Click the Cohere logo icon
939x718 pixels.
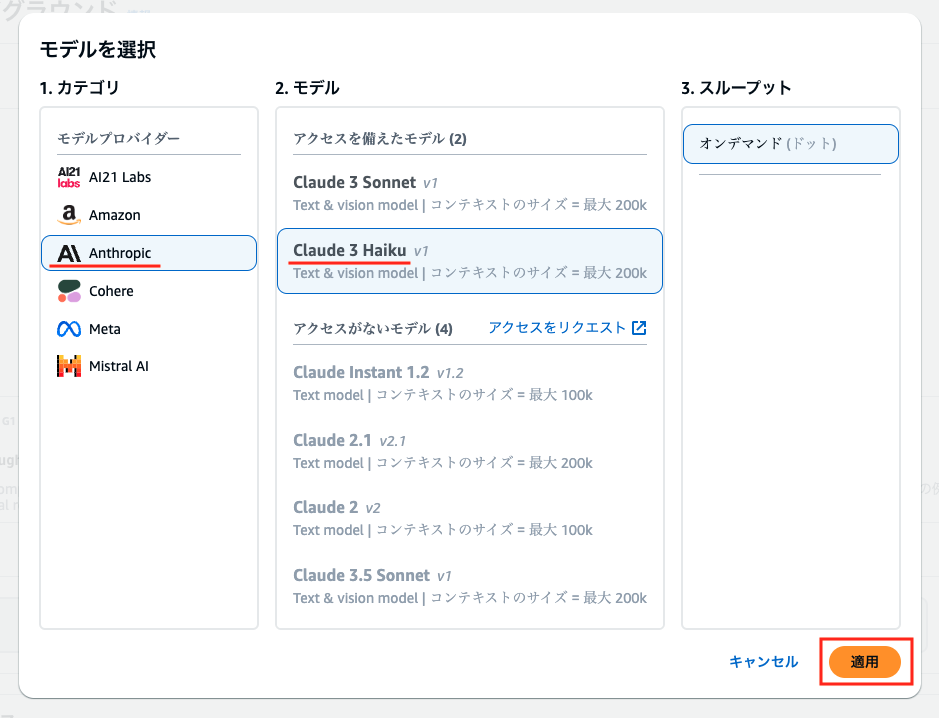(69, 291)
